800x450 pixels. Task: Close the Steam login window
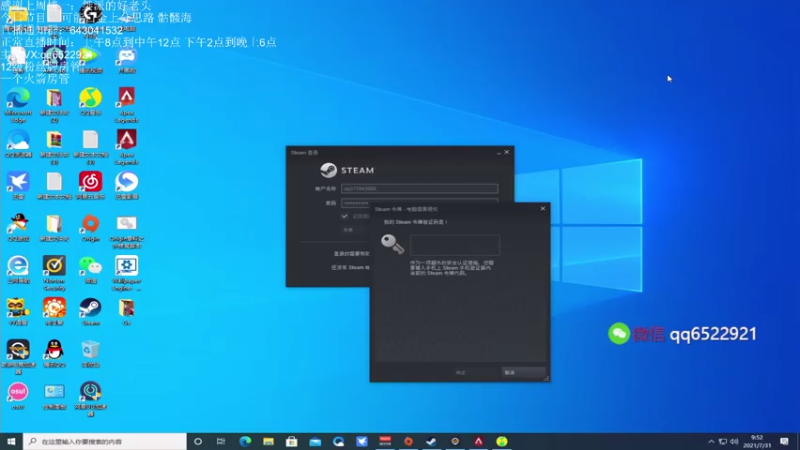click(x=507, y=152)
